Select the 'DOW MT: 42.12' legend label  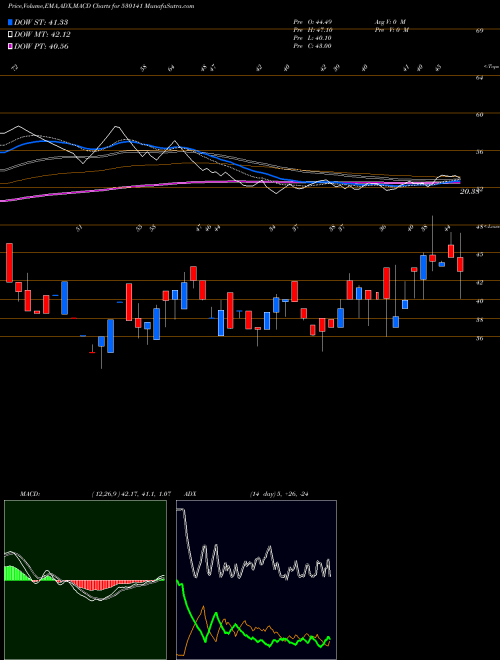pyautogui.click(x=42, y=35)
